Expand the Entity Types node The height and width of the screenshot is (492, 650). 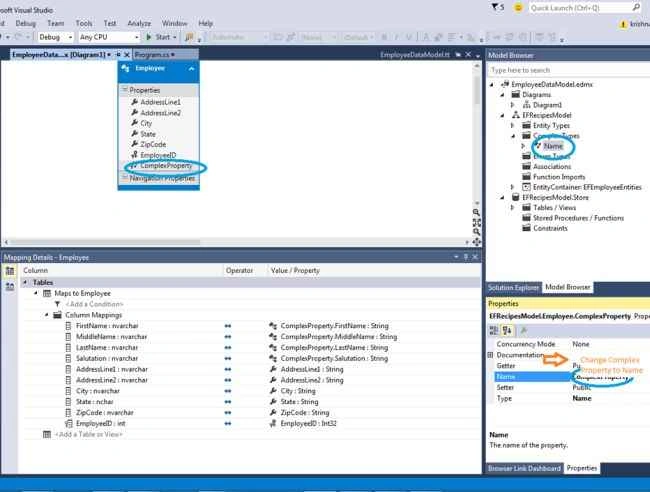[512, 125]
